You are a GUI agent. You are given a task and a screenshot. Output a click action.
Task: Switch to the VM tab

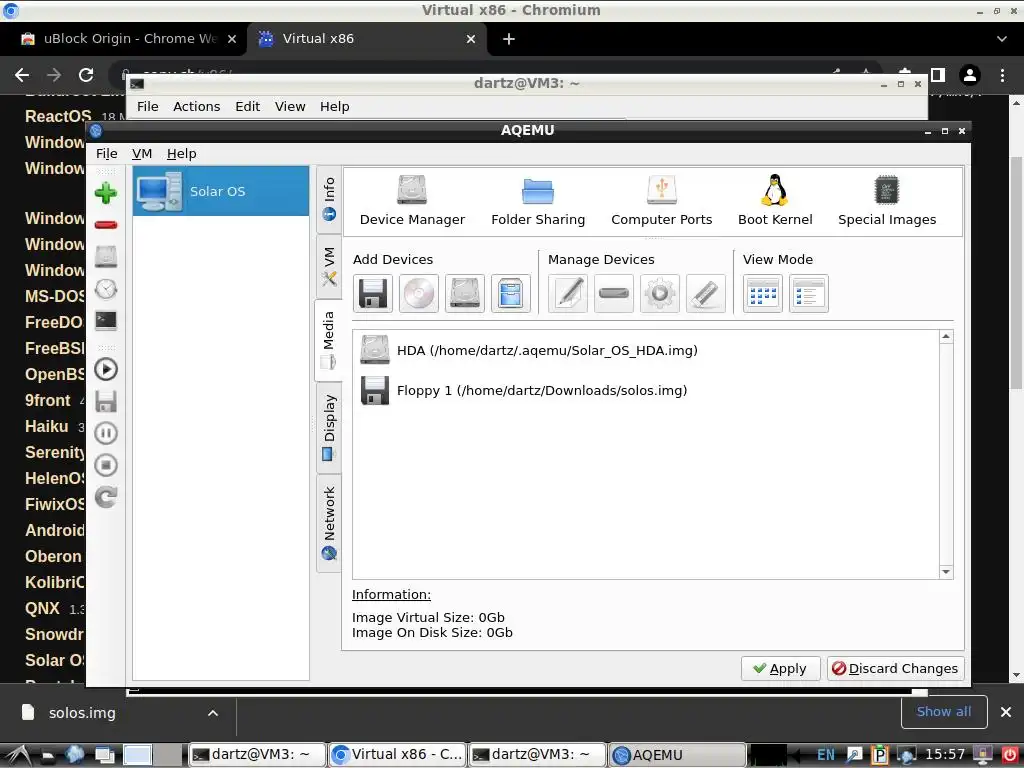click(x=328, y=266)
